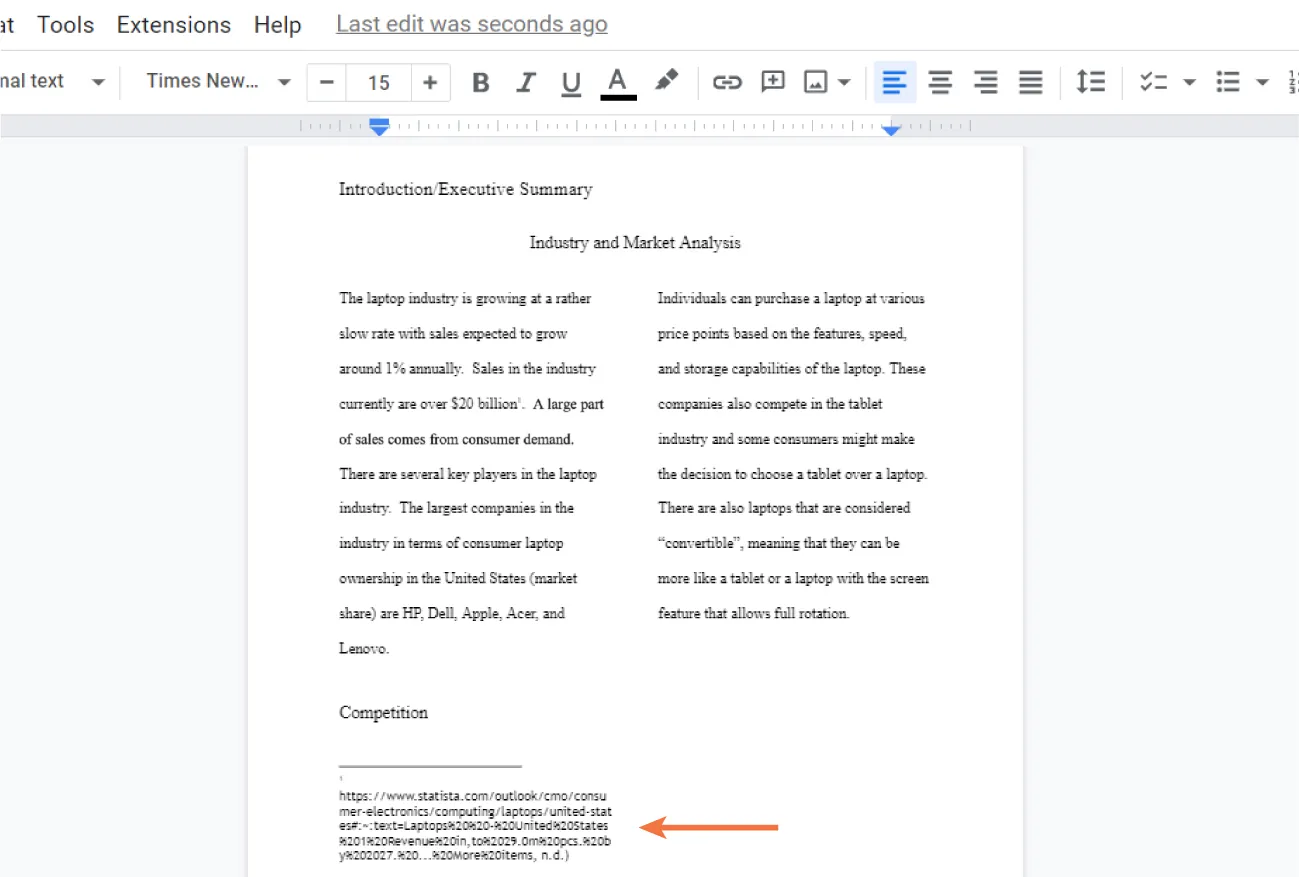The height and width of the screenshot is (877, 1299).
Task: Apply italic formatting
Action: click(x=526, y=82)
